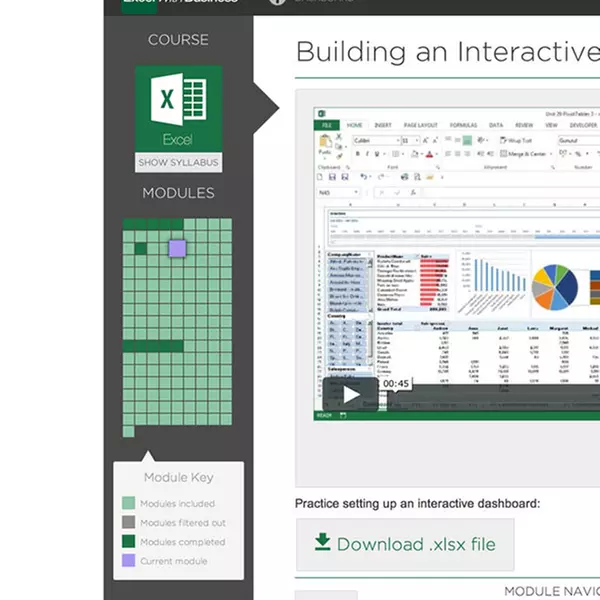
Task: Click the 00:45 video time tooltip
Action: pos(396,383)
